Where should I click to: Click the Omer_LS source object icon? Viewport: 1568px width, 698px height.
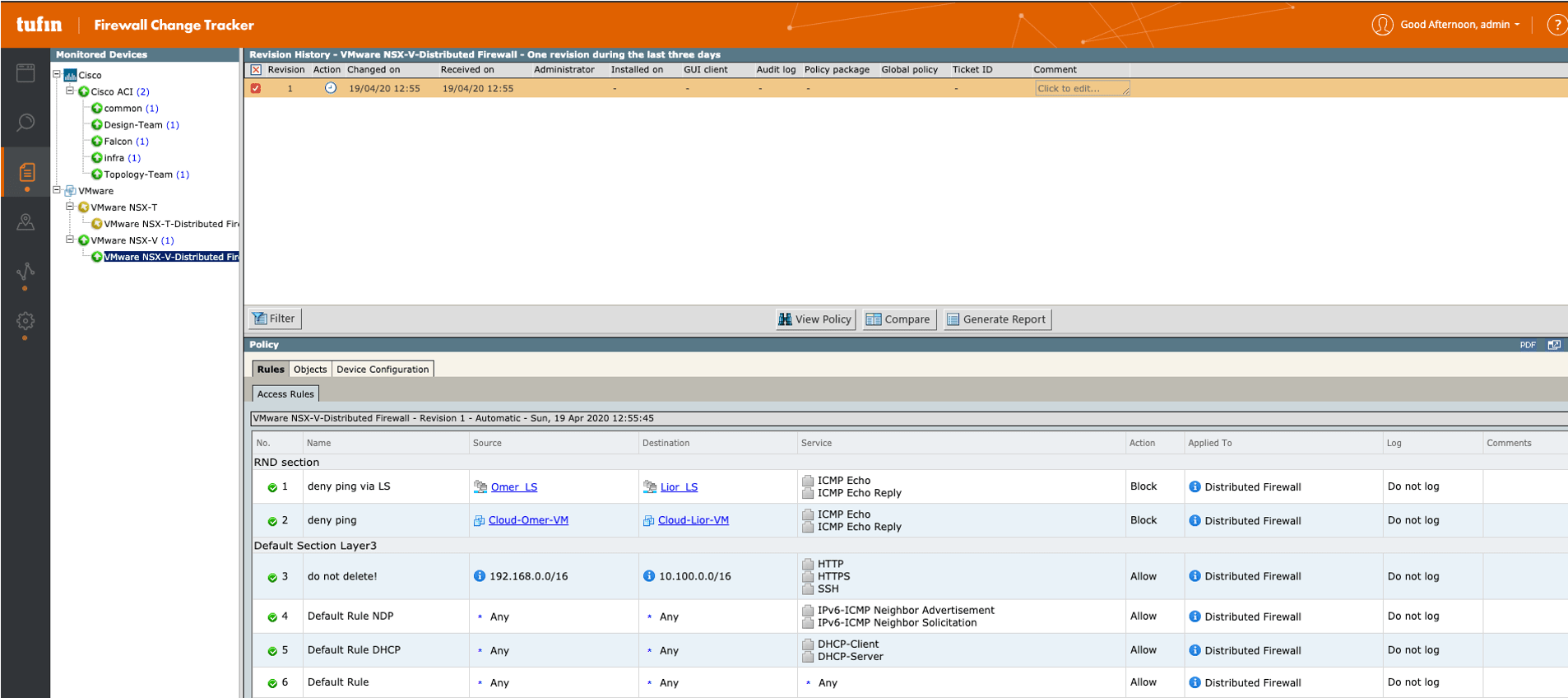coord(480,486)
